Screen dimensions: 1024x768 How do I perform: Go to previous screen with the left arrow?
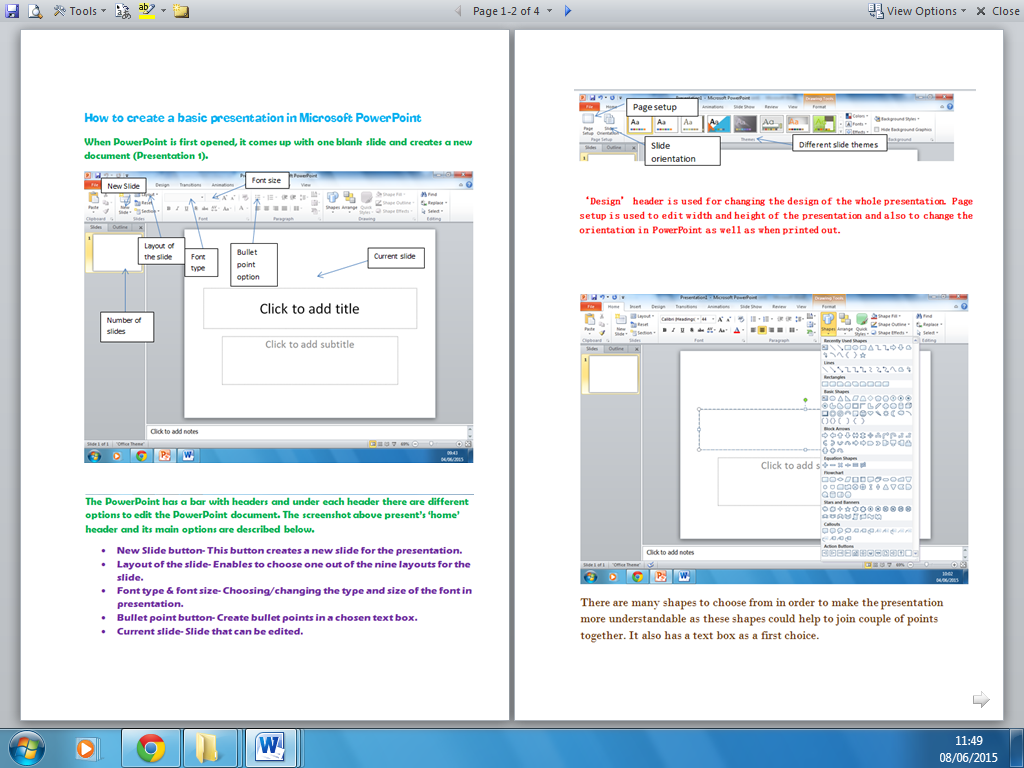click(458, 10)
